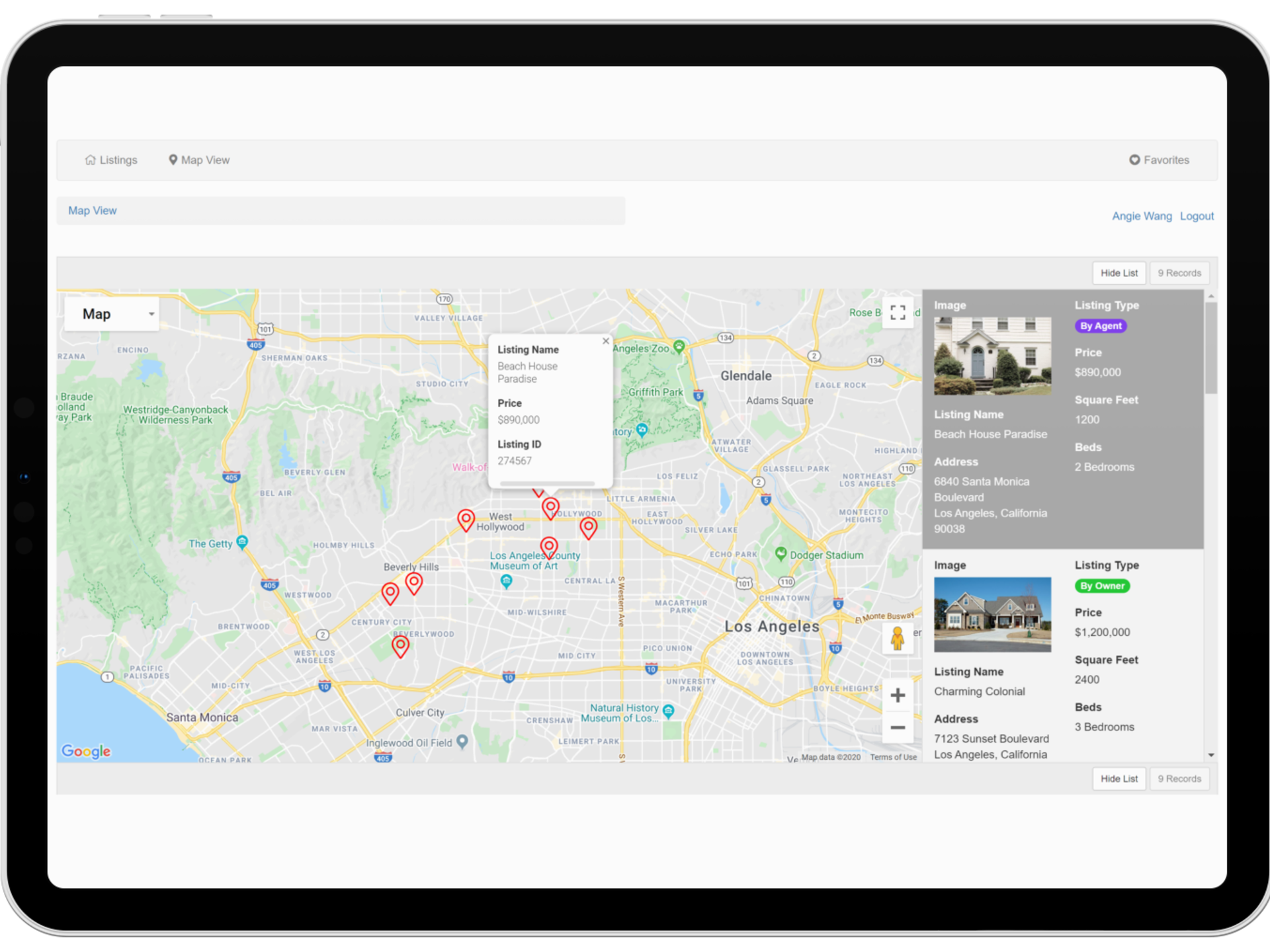Click the By Owner listing type badge
Image resolution: width=1270 pixels, height=952 pixels.
pyautogui.click(x=1102, y=586)
